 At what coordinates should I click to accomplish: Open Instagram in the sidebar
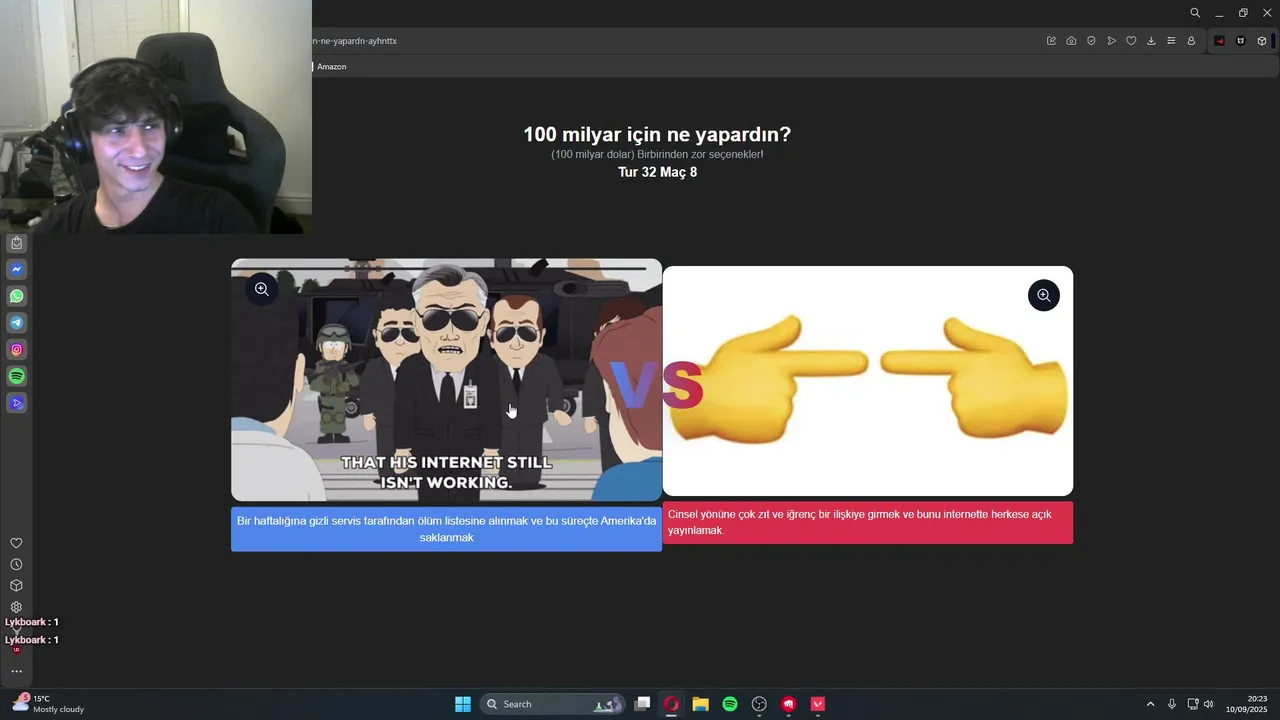(x=16, y=350)
